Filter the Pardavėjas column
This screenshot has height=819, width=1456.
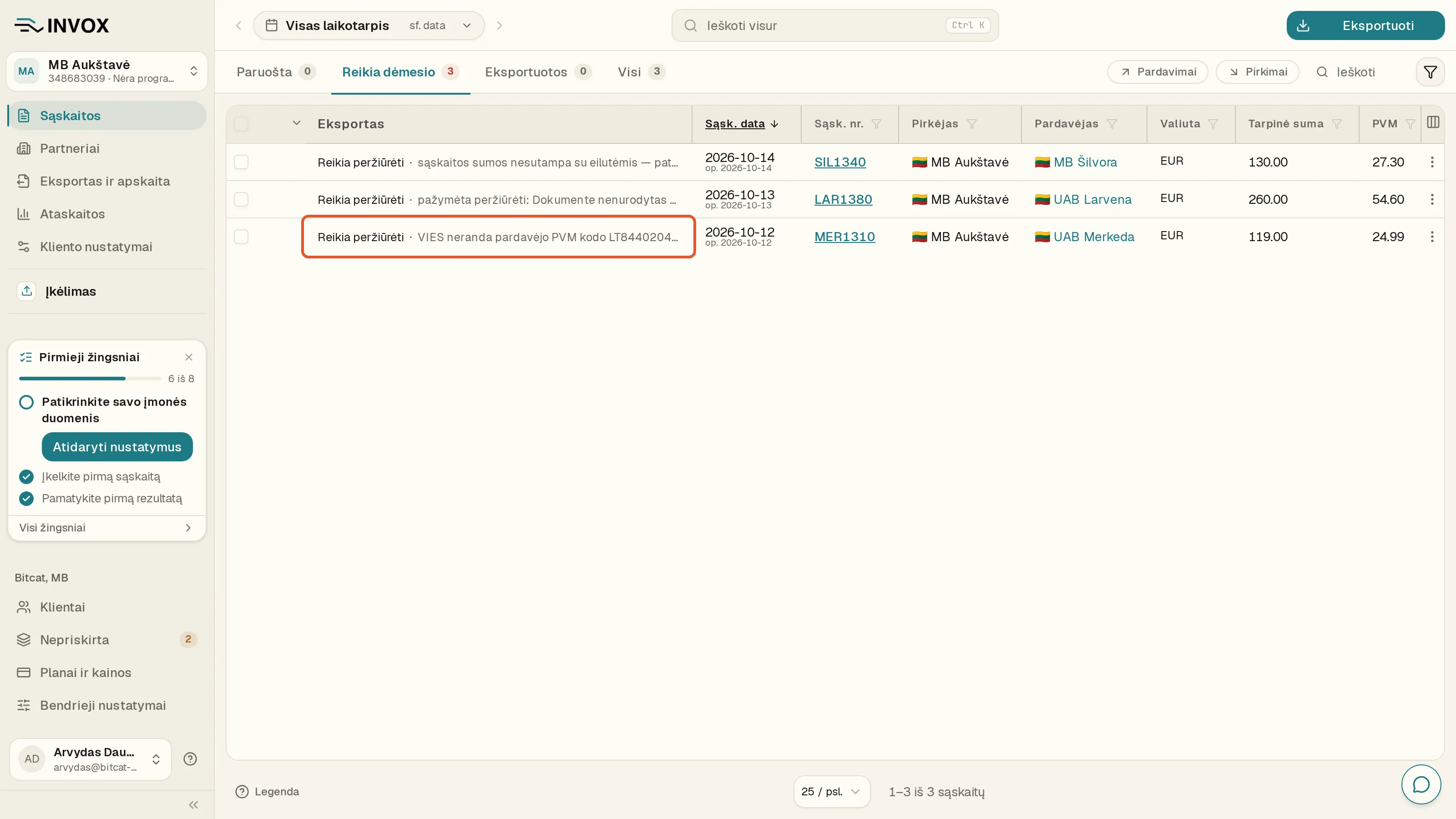tap(1112, 124)
